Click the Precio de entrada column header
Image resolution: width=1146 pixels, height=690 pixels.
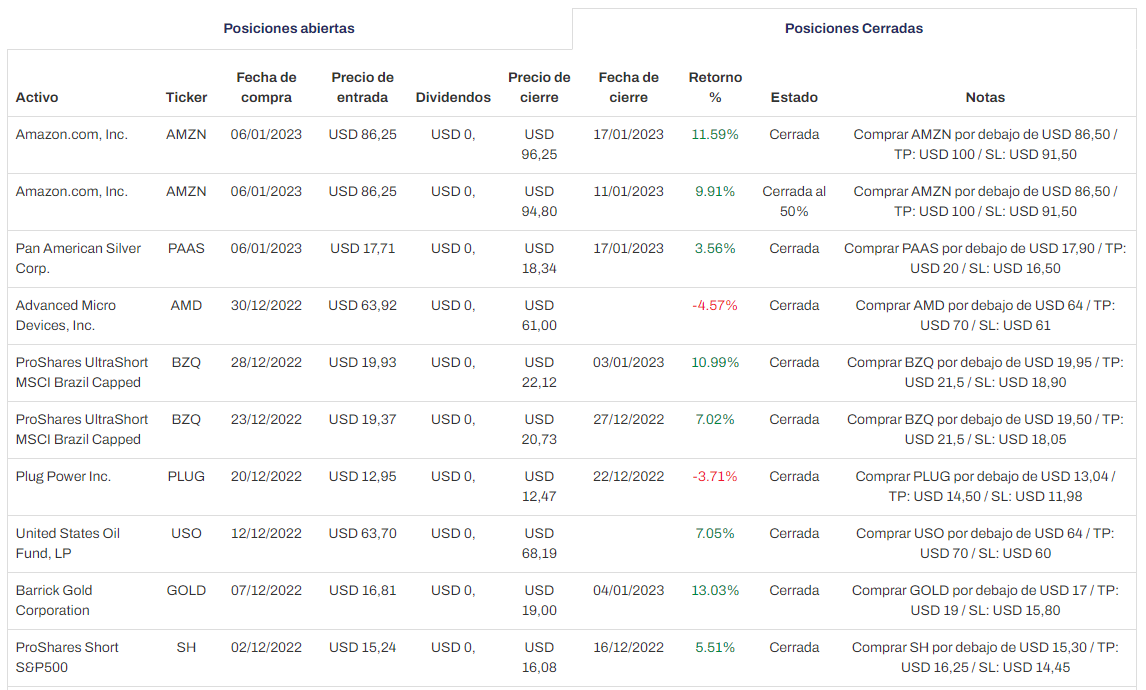coord(363,87)
